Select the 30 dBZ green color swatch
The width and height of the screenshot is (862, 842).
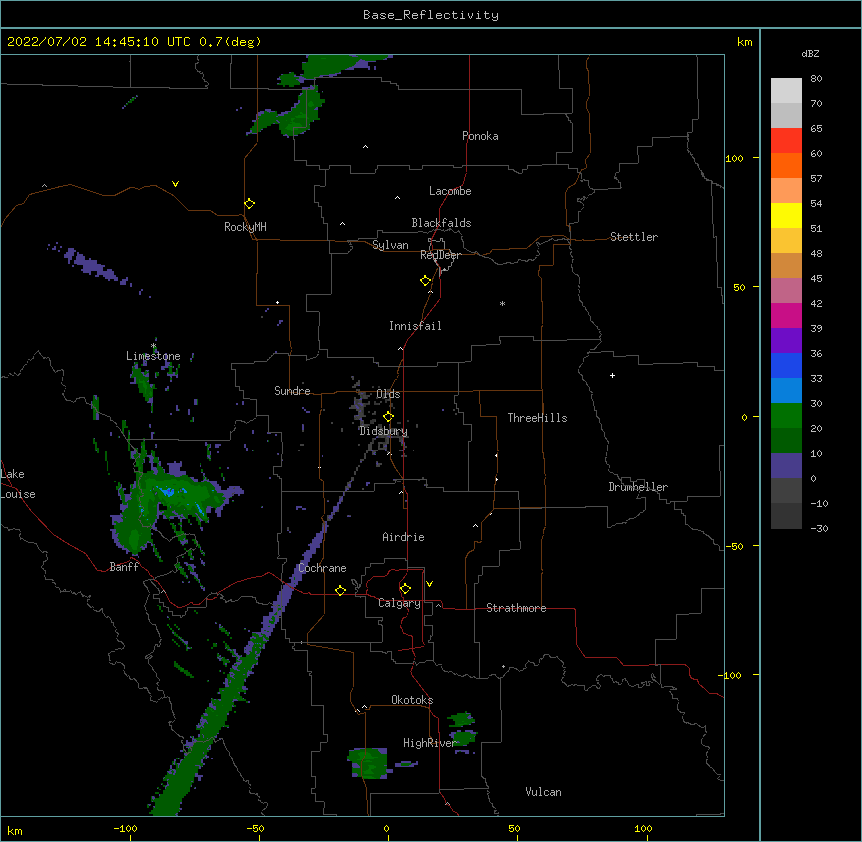pos(786,416)
